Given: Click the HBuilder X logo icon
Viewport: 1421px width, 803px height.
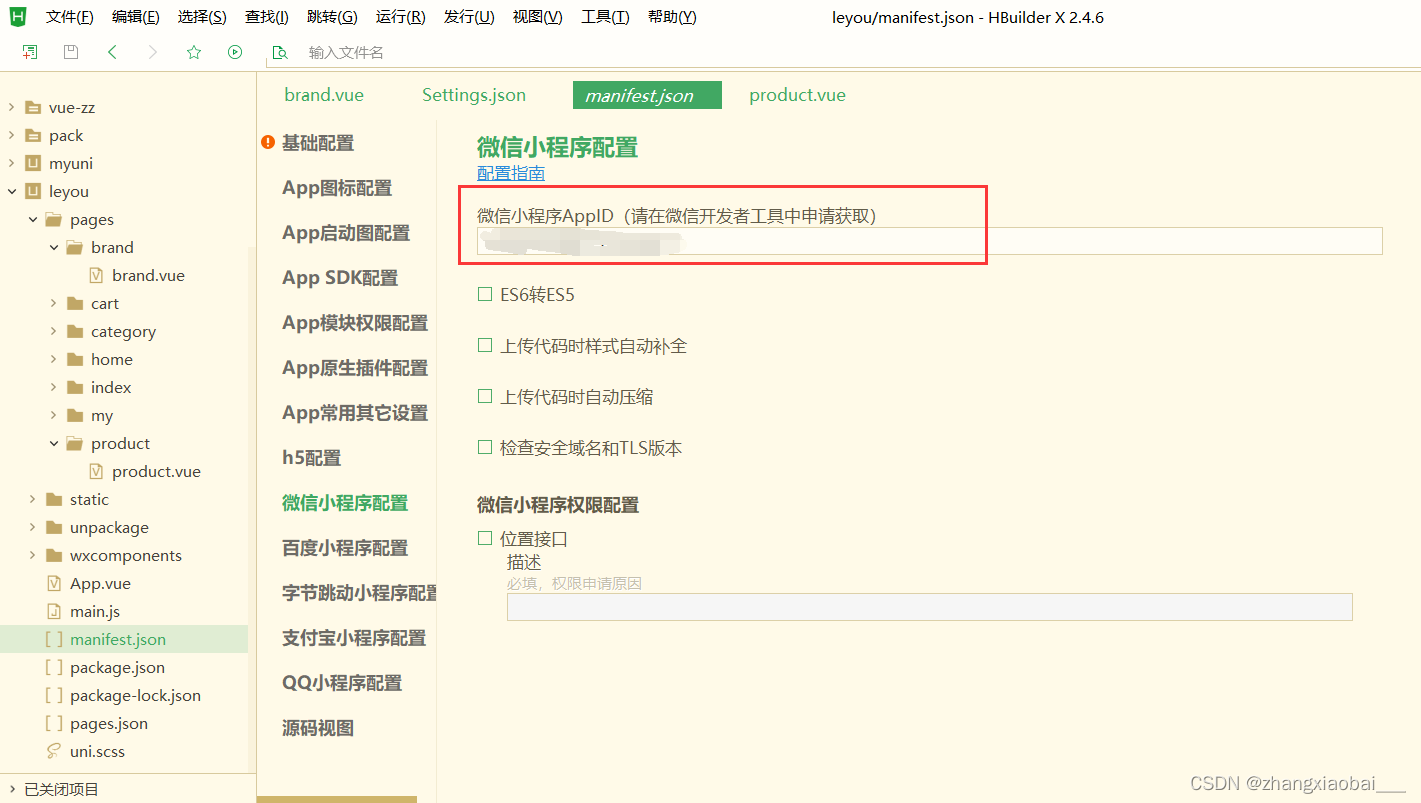Looking at the screenshot, I should pos(17,16).
